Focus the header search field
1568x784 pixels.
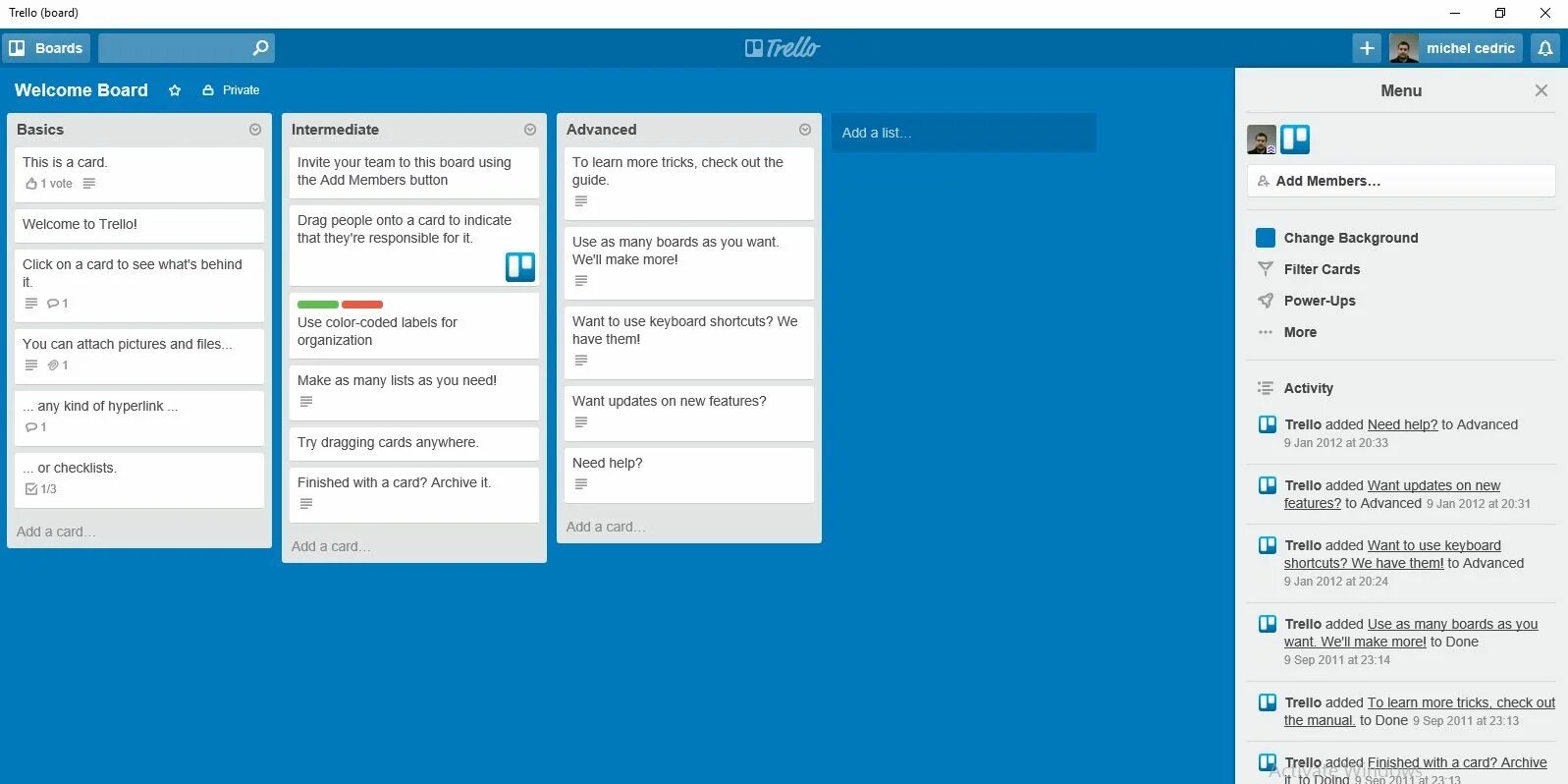(186, 48)
